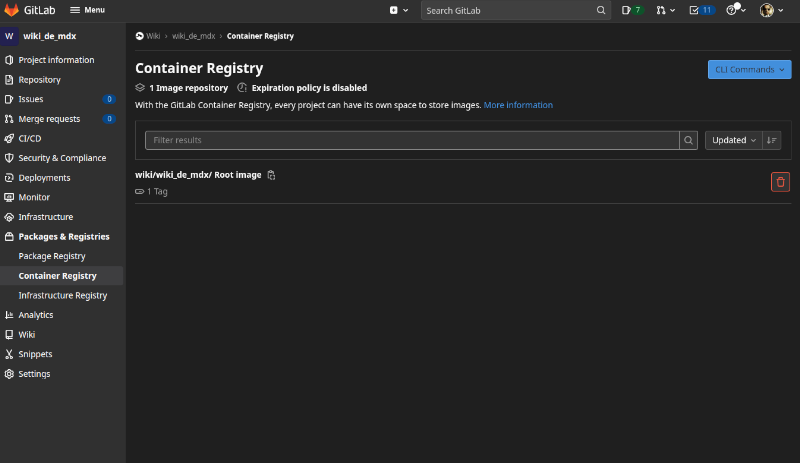Screen dimensions: 800x463
Task: Open the merge requests dropdown in top bar
Action: (x=665, y=10)
